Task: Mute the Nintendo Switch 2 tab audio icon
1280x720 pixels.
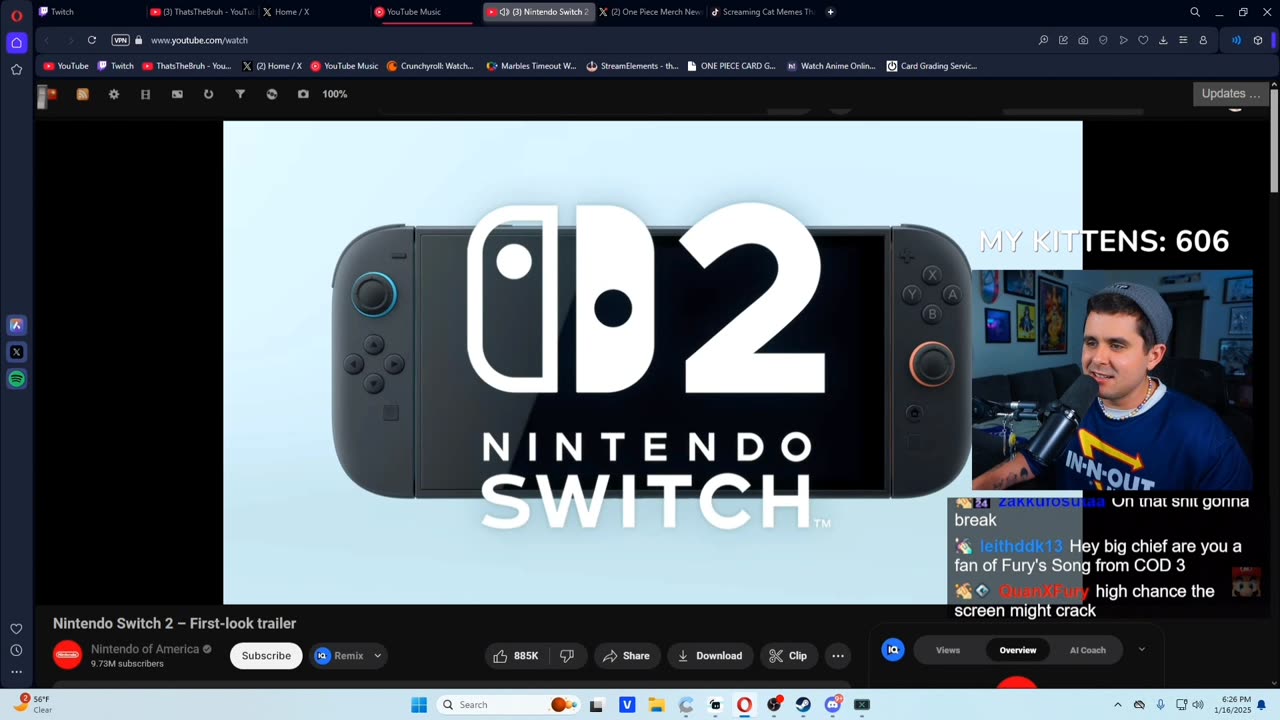Action: pos(504,12)
